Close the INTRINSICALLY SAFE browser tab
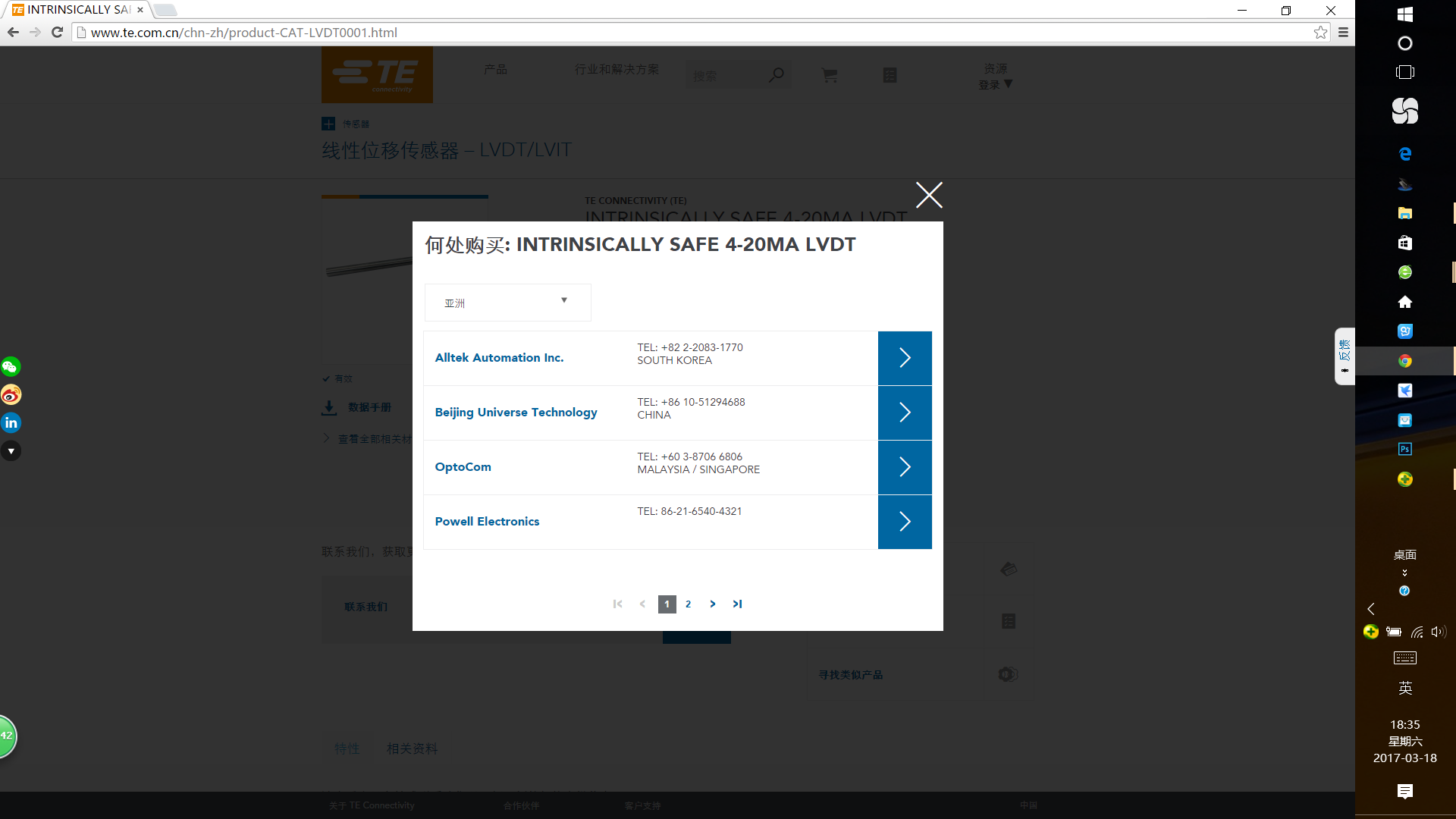Image resolution: width=1456 pixels, height=819 pixels. [140, 10]
